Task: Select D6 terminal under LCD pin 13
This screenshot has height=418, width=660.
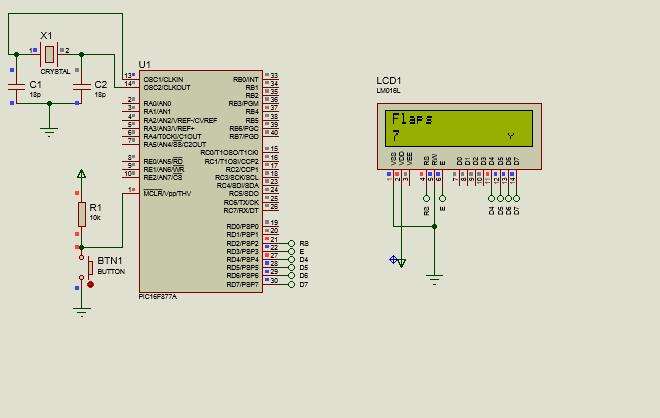Action: 508,198
